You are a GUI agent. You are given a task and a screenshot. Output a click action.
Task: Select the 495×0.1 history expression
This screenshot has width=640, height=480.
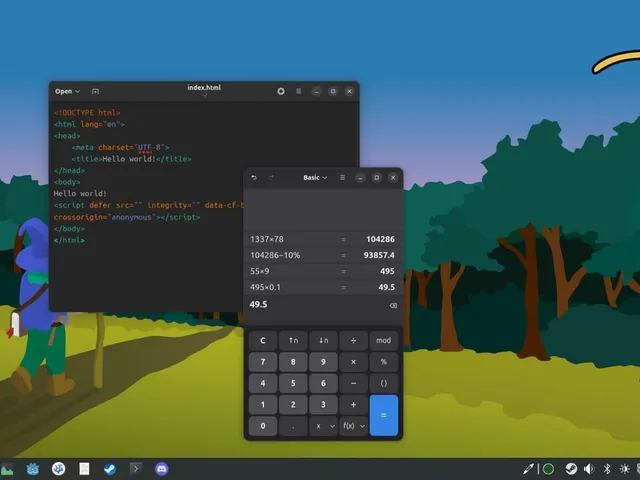(265, 287)
